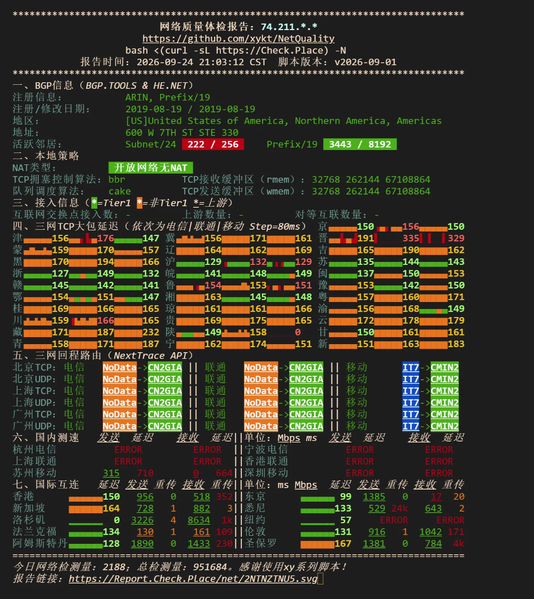Click congestion algorithm value 'bbr'

[117, 180]
